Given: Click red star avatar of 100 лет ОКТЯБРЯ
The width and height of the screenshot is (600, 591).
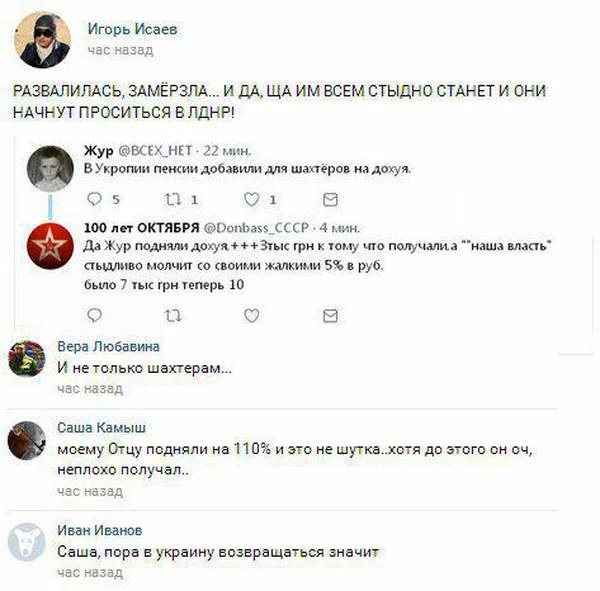Looking at the screenshot, I should coord(50,246).
